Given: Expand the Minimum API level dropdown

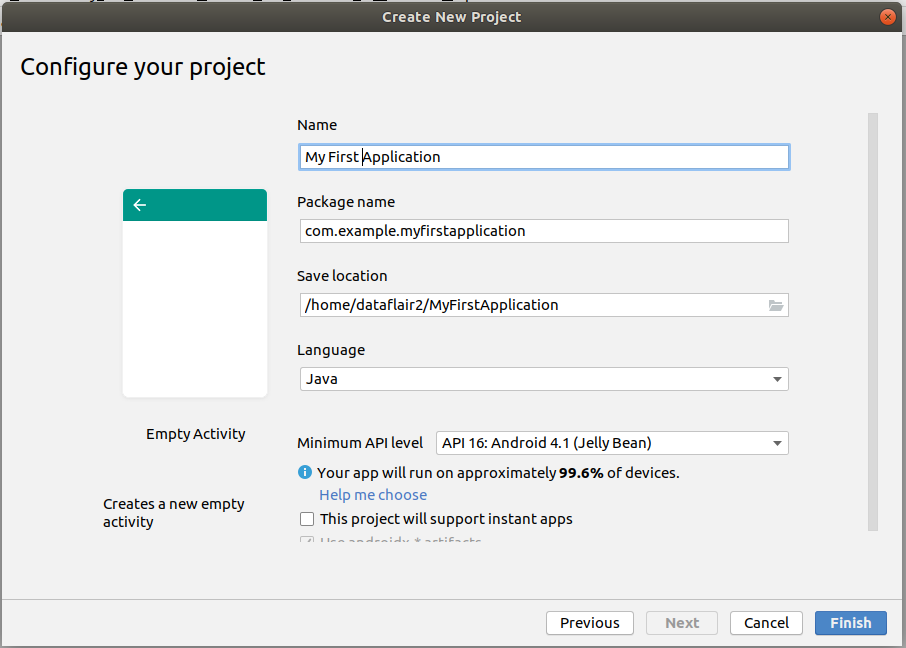Looking at the screenshot, I should click(x=611, y=443).
